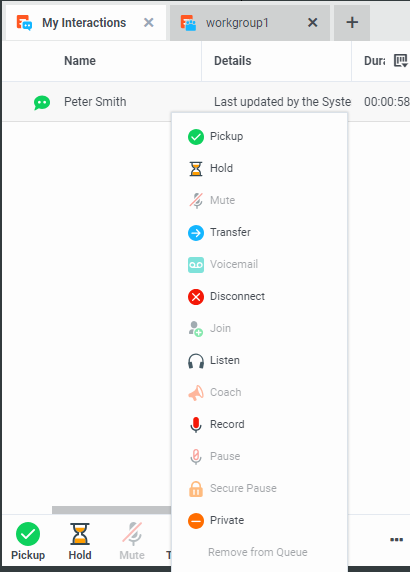The height and width of the screenshot is (572, 410).
Task: Expand the toolbar overflow ellipsis menu
Action: 396,540
